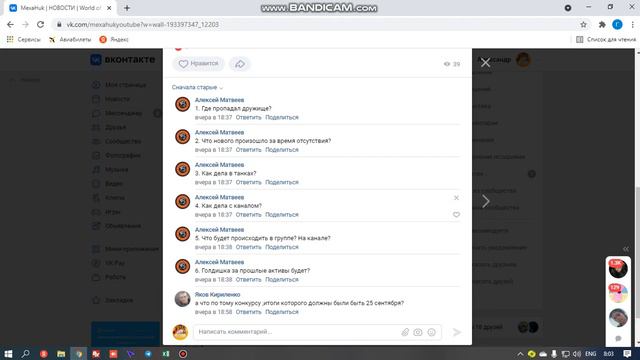Open Яндекс bookmark
The image size is (640, 360).
(114, 40)
